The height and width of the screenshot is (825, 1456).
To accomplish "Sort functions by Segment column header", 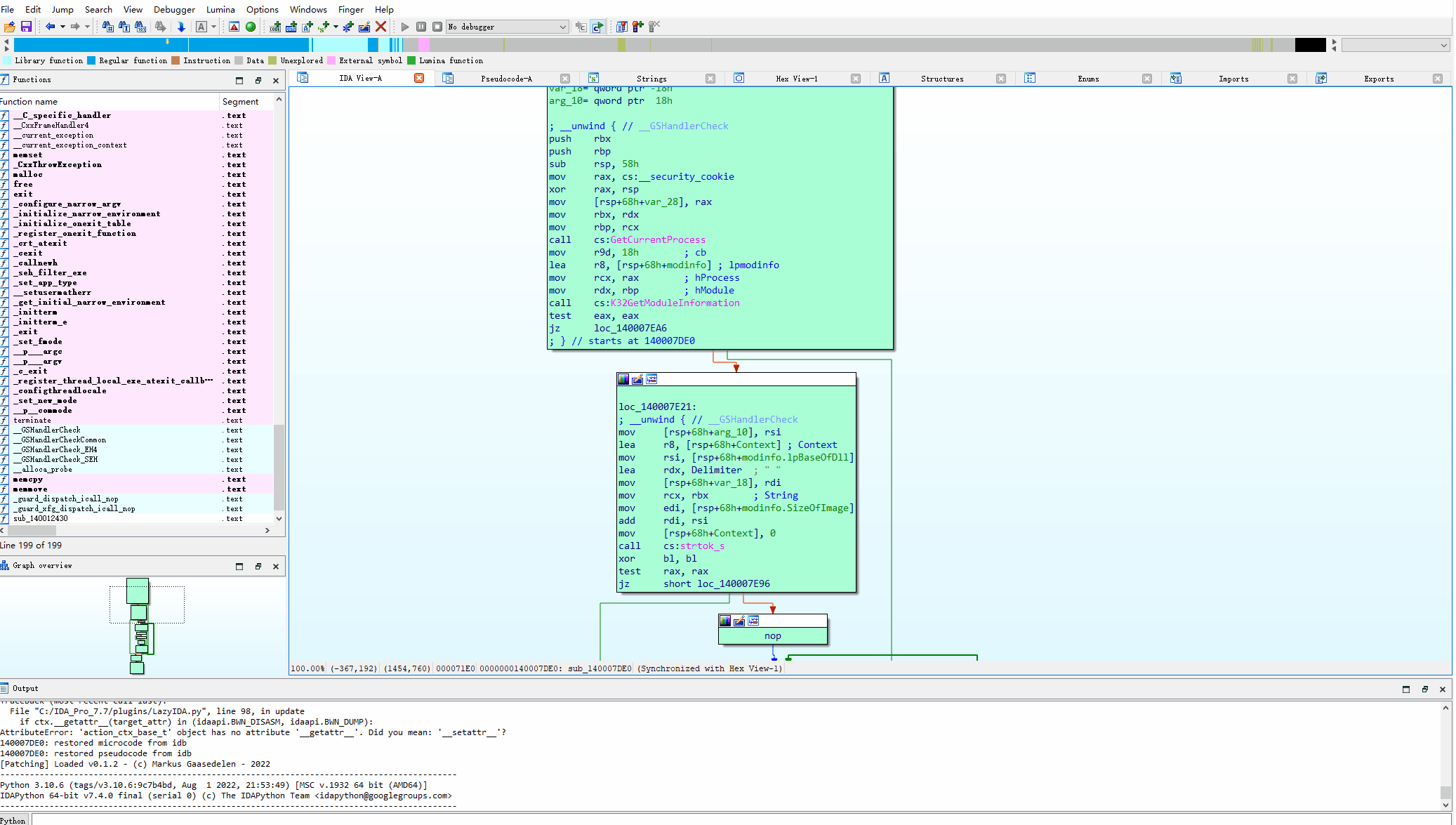I will [x=241, y=102].
